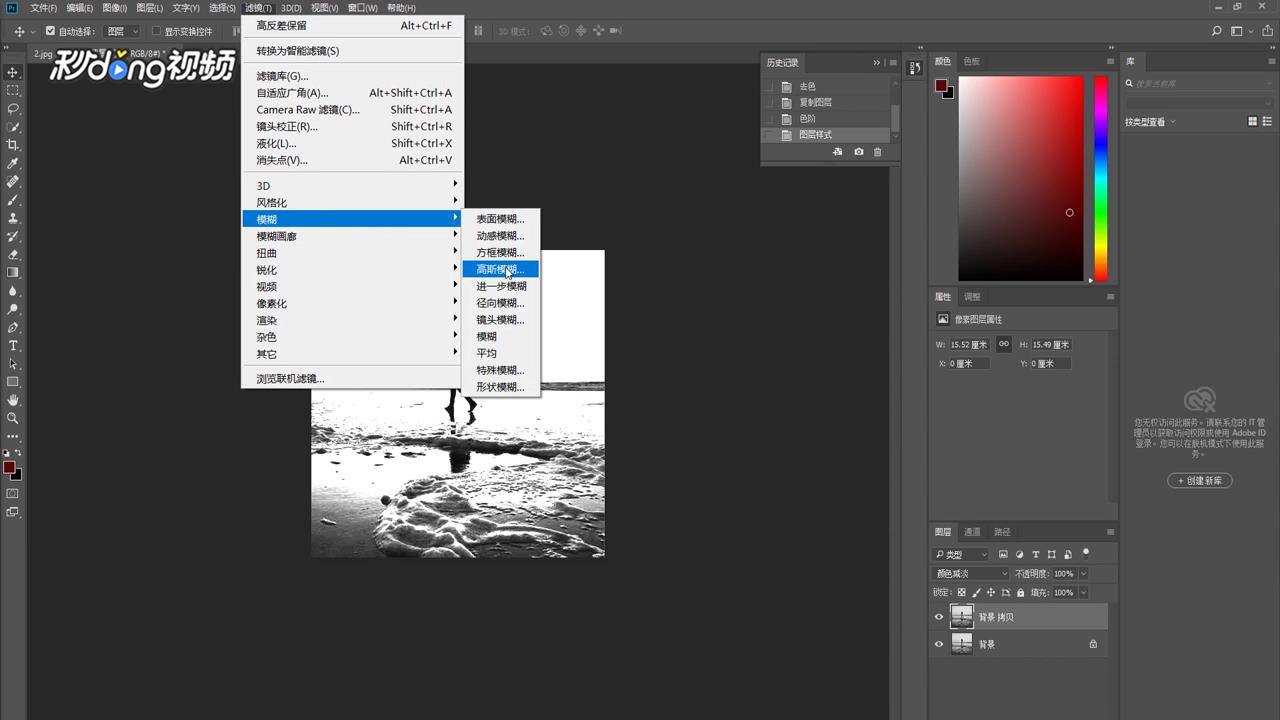The width and height of the screenshot is (1280, 720).
Task: Select the Move tool in the toolbox
Action: (x=13, y=72)
